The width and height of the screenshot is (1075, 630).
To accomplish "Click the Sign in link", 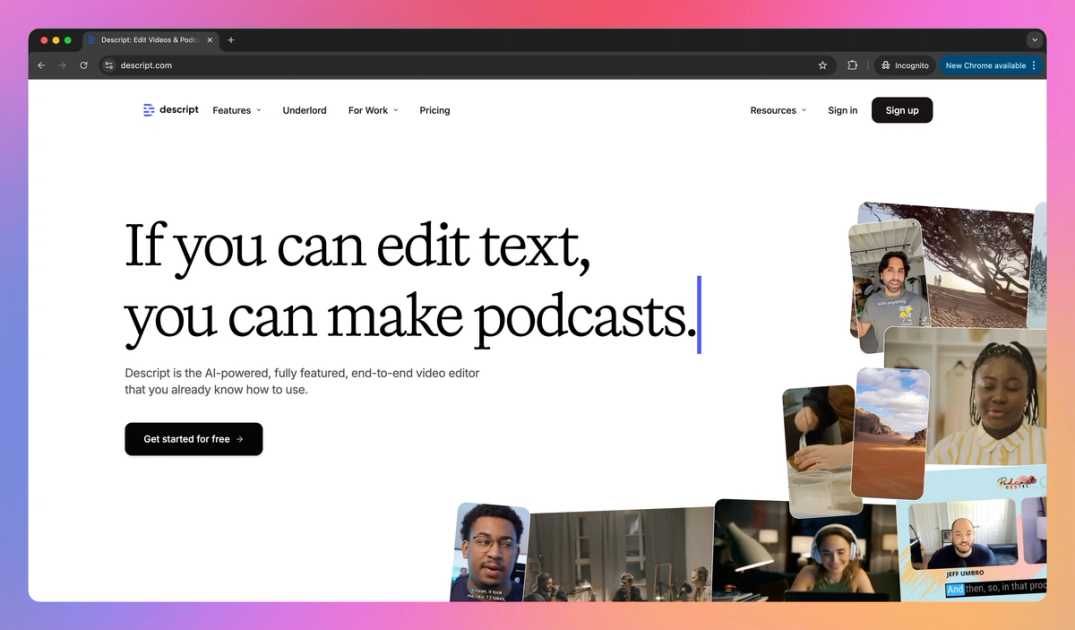I will pyautogui.click(x=842, y=110).
